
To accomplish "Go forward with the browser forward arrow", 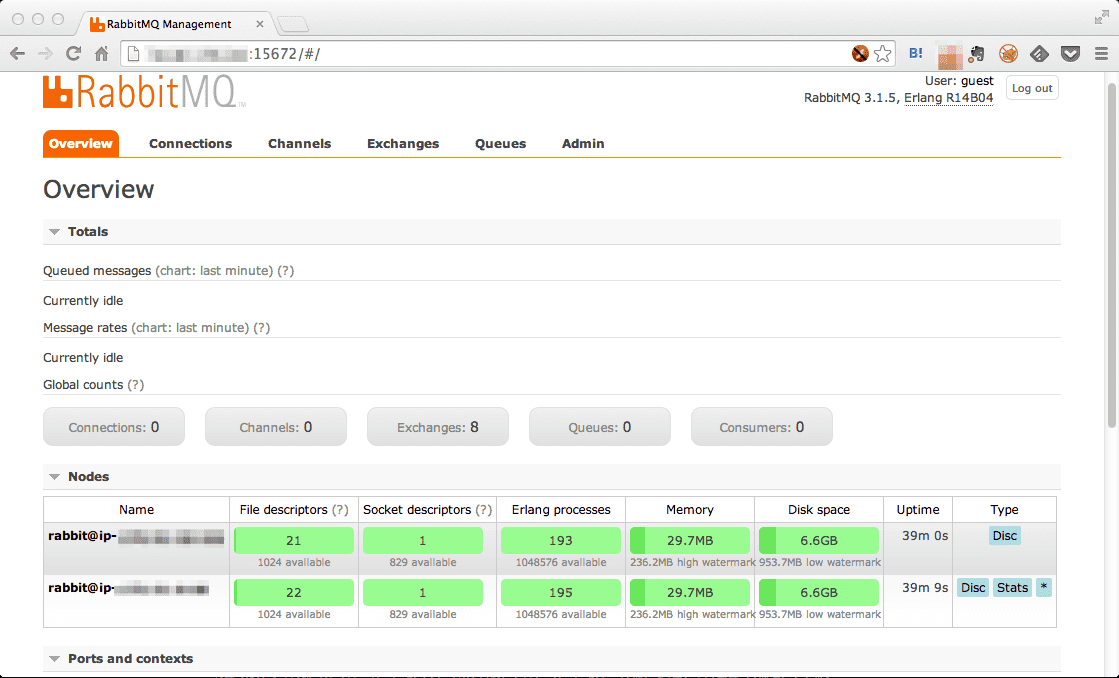I will pyautogui.click(x=45, y=54).
